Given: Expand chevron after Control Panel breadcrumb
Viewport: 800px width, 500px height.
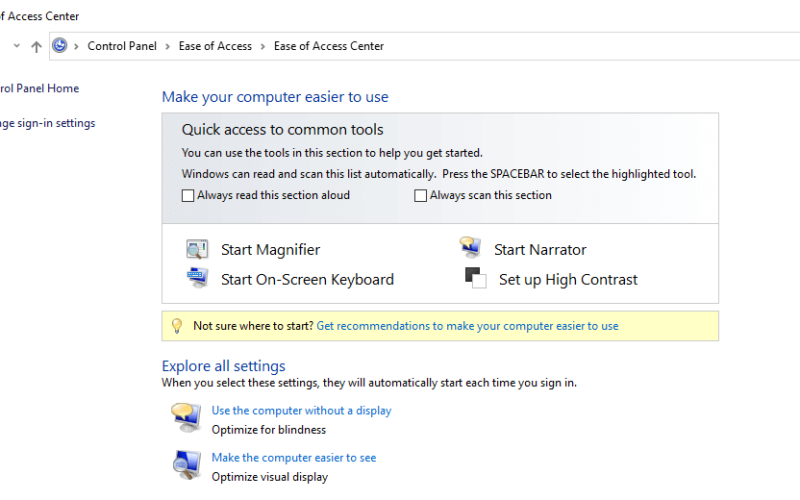Looking at the screenshot, I should 167,46.
